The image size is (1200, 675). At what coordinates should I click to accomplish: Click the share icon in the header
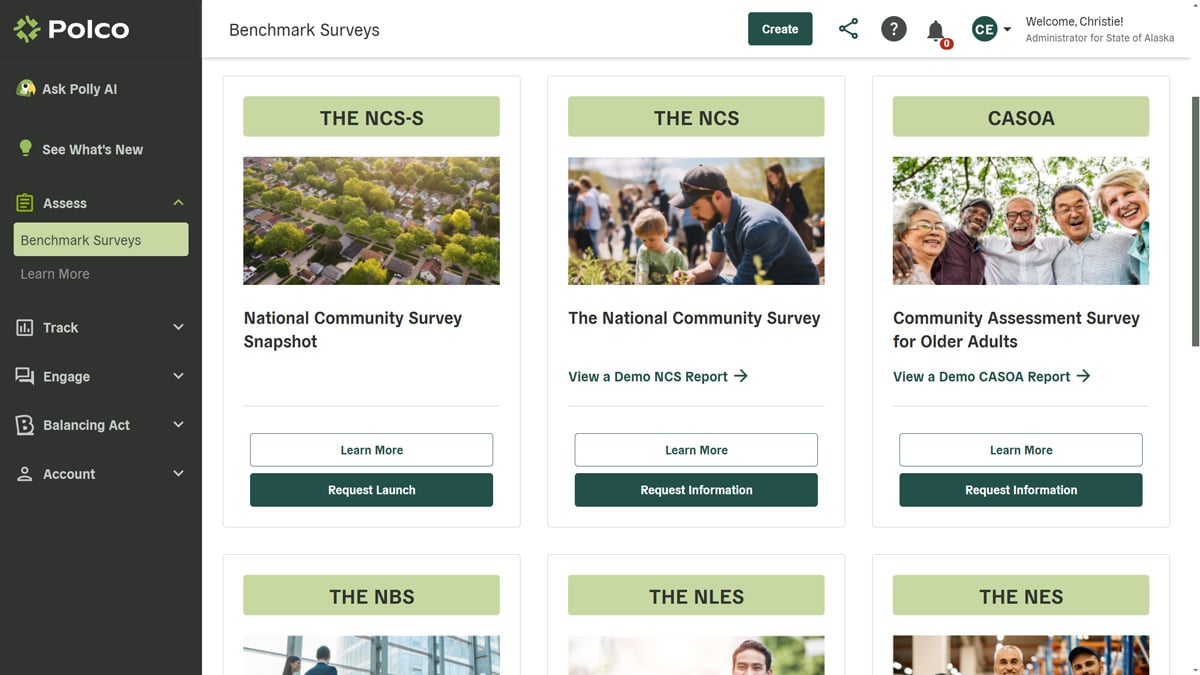pyautogui.click(x=848, y=28)
